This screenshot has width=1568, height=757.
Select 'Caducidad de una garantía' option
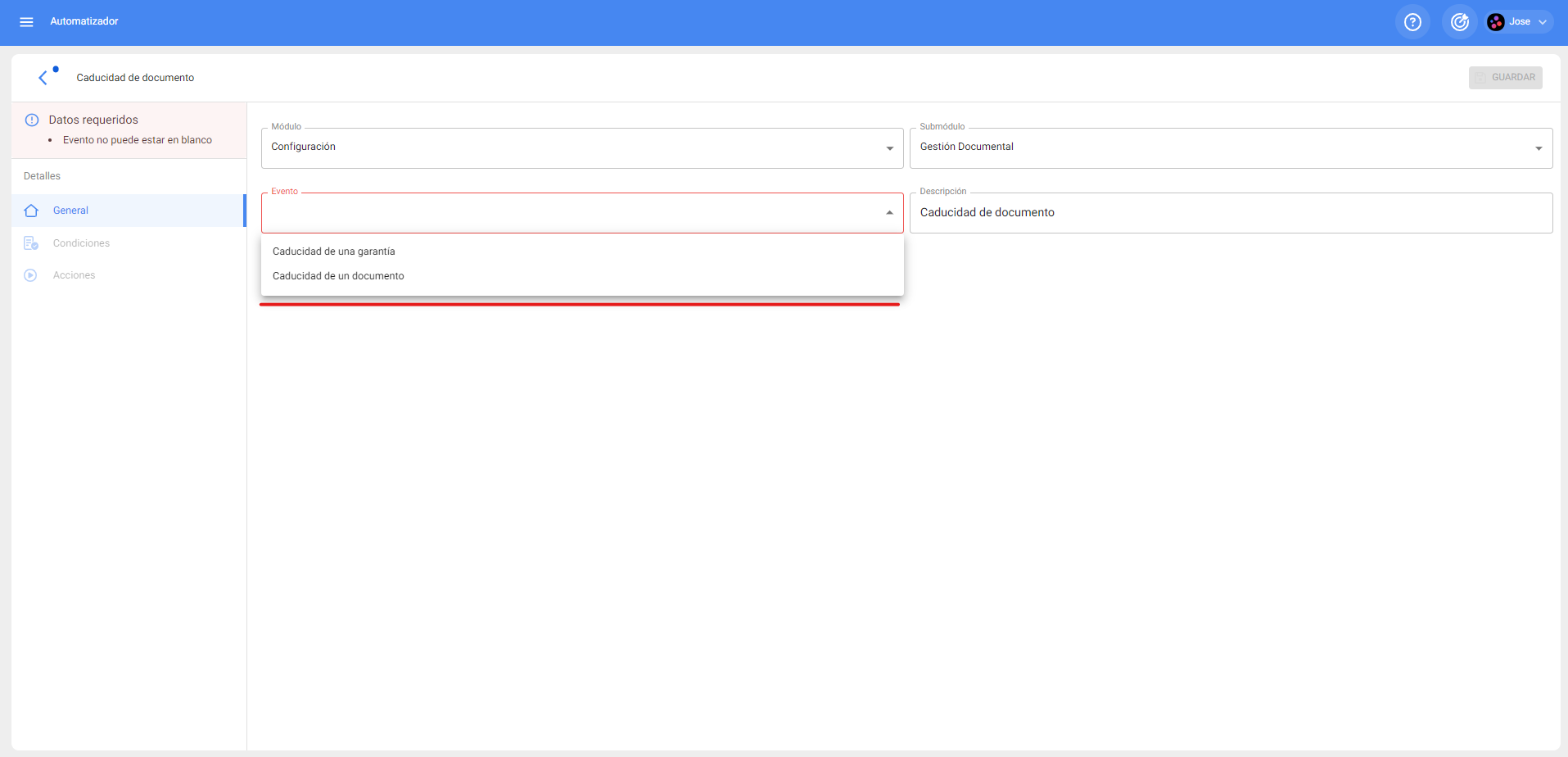334,252
